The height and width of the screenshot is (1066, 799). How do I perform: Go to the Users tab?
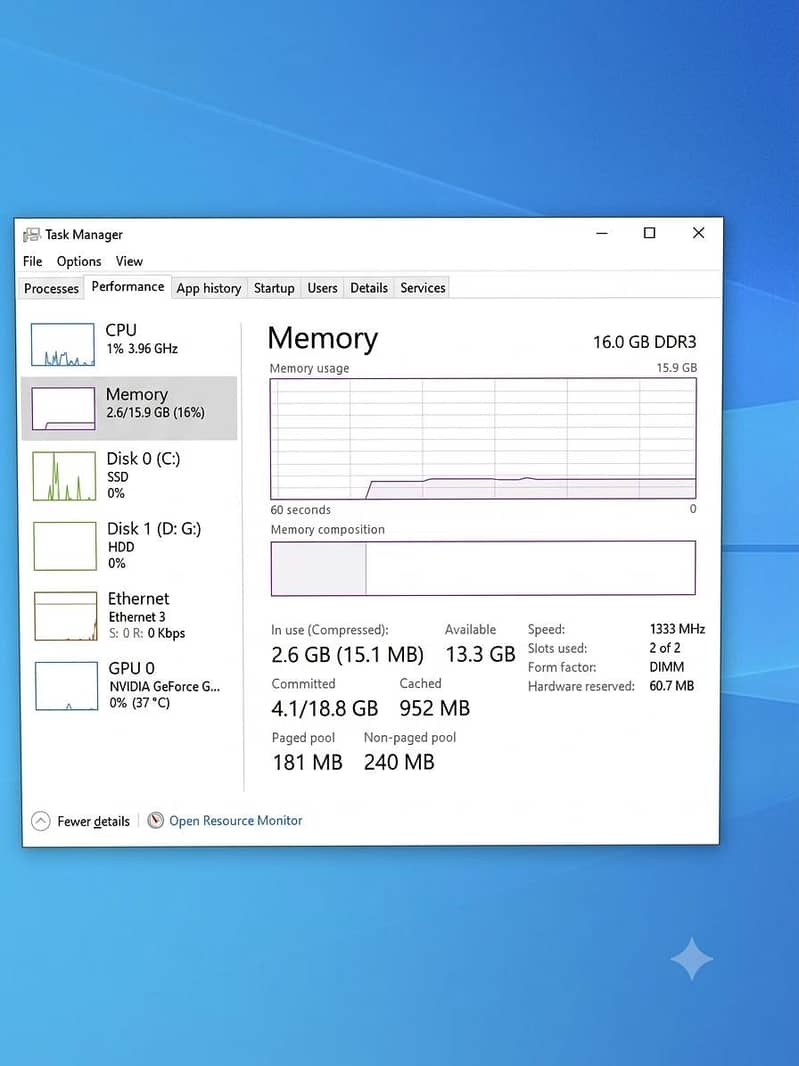(322, 288)
